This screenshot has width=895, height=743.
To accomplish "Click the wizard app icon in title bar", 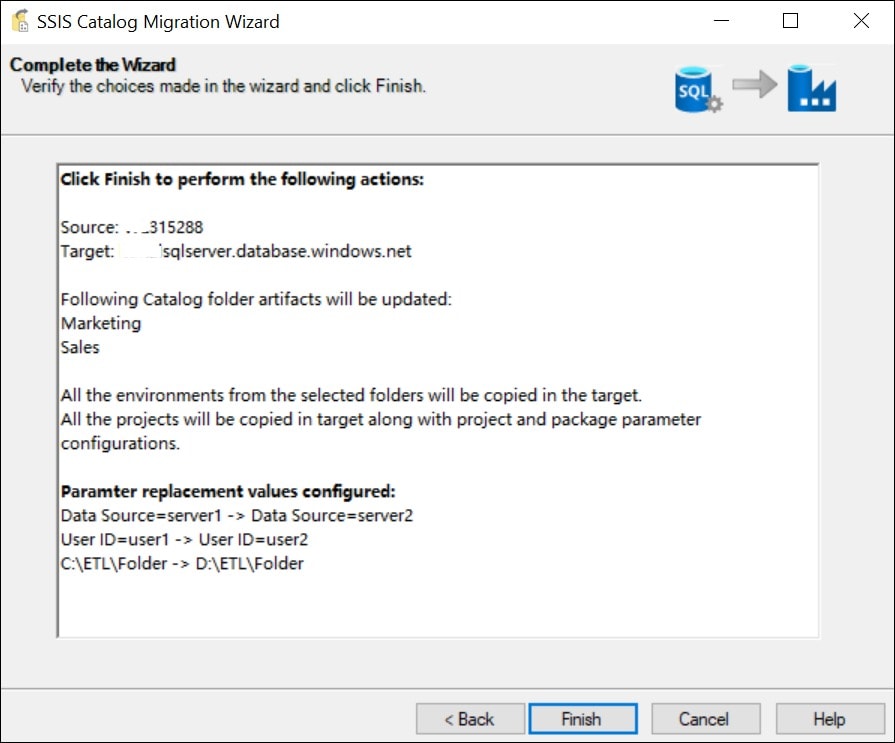I will [19, 21].
